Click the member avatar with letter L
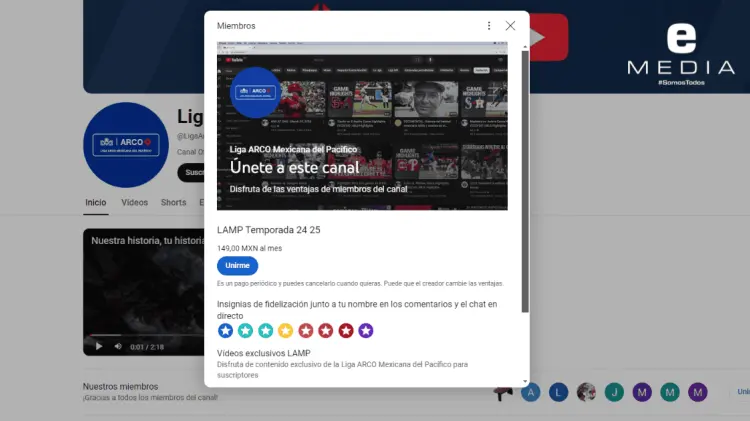This screenshot has height=421, width=750. click(x=559, y=392)
